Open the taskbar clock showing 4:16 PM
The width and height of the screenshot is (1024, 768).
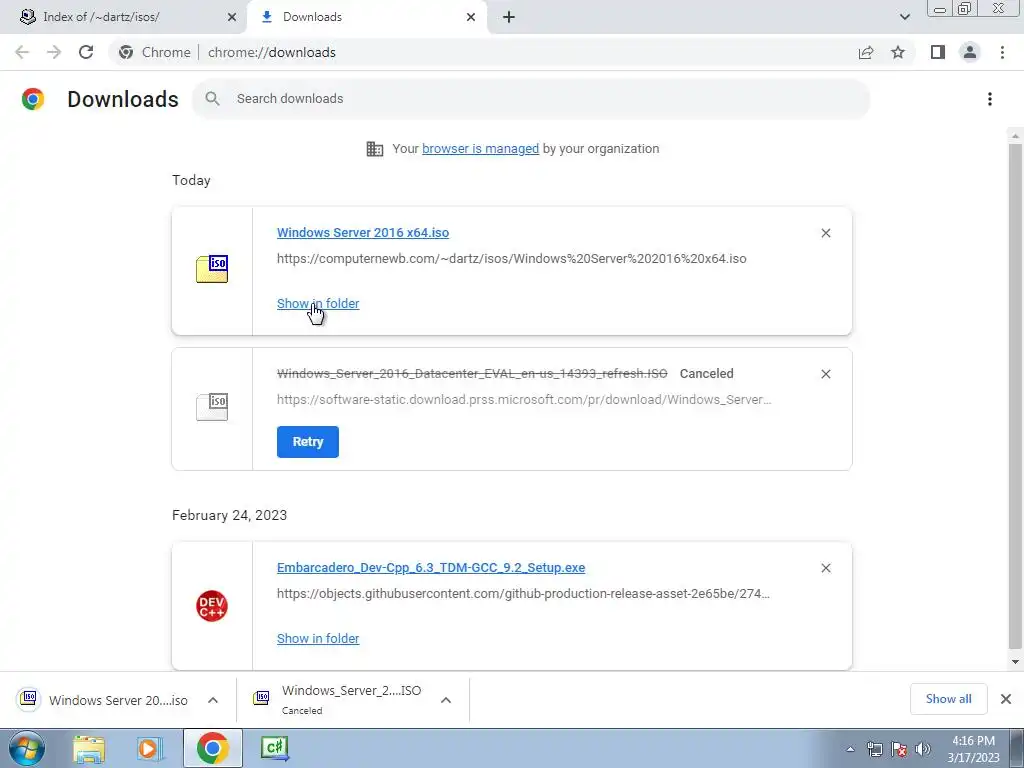973,749
